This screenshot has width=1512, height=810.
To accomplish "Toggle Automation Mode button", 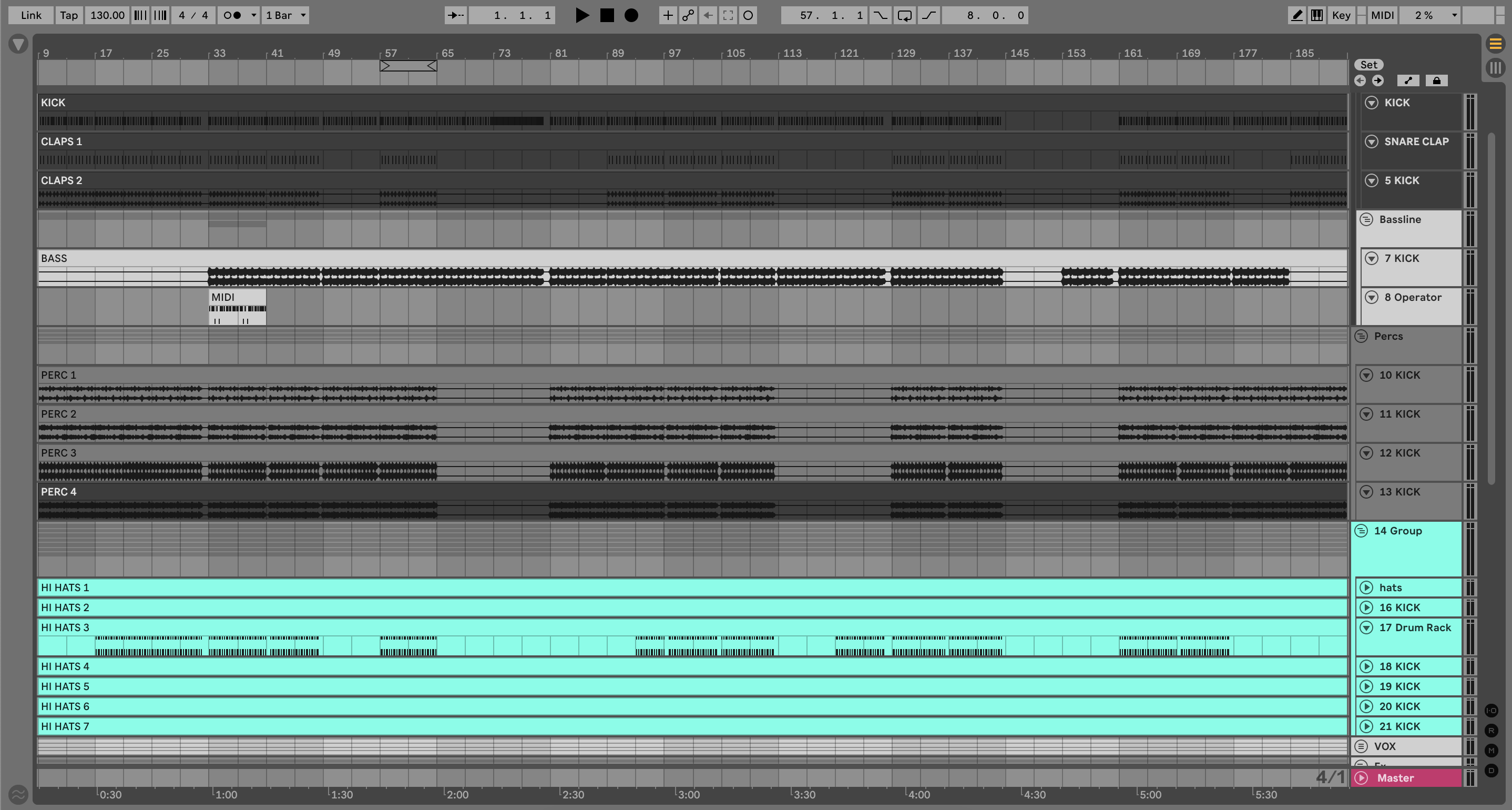I will click(x=1408, y=80).
